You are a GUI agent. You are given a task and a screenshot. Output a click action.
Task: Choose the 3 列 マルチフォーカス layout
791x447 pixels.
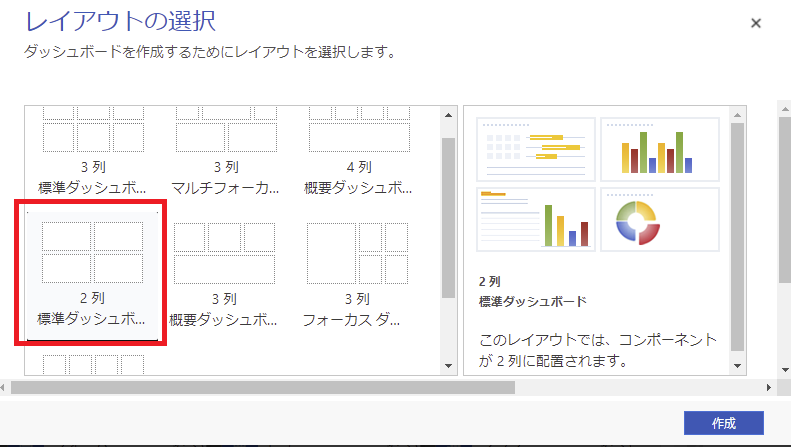click(x=225, y=152)
